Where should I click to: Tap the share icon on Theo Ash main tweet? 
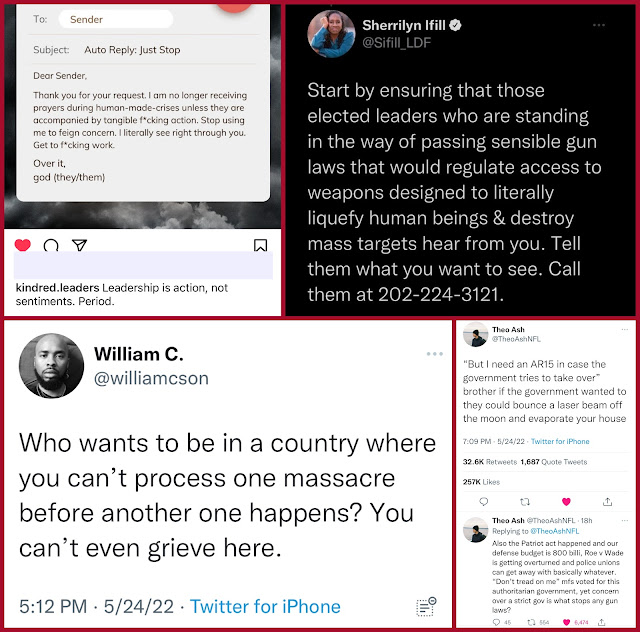607,501
